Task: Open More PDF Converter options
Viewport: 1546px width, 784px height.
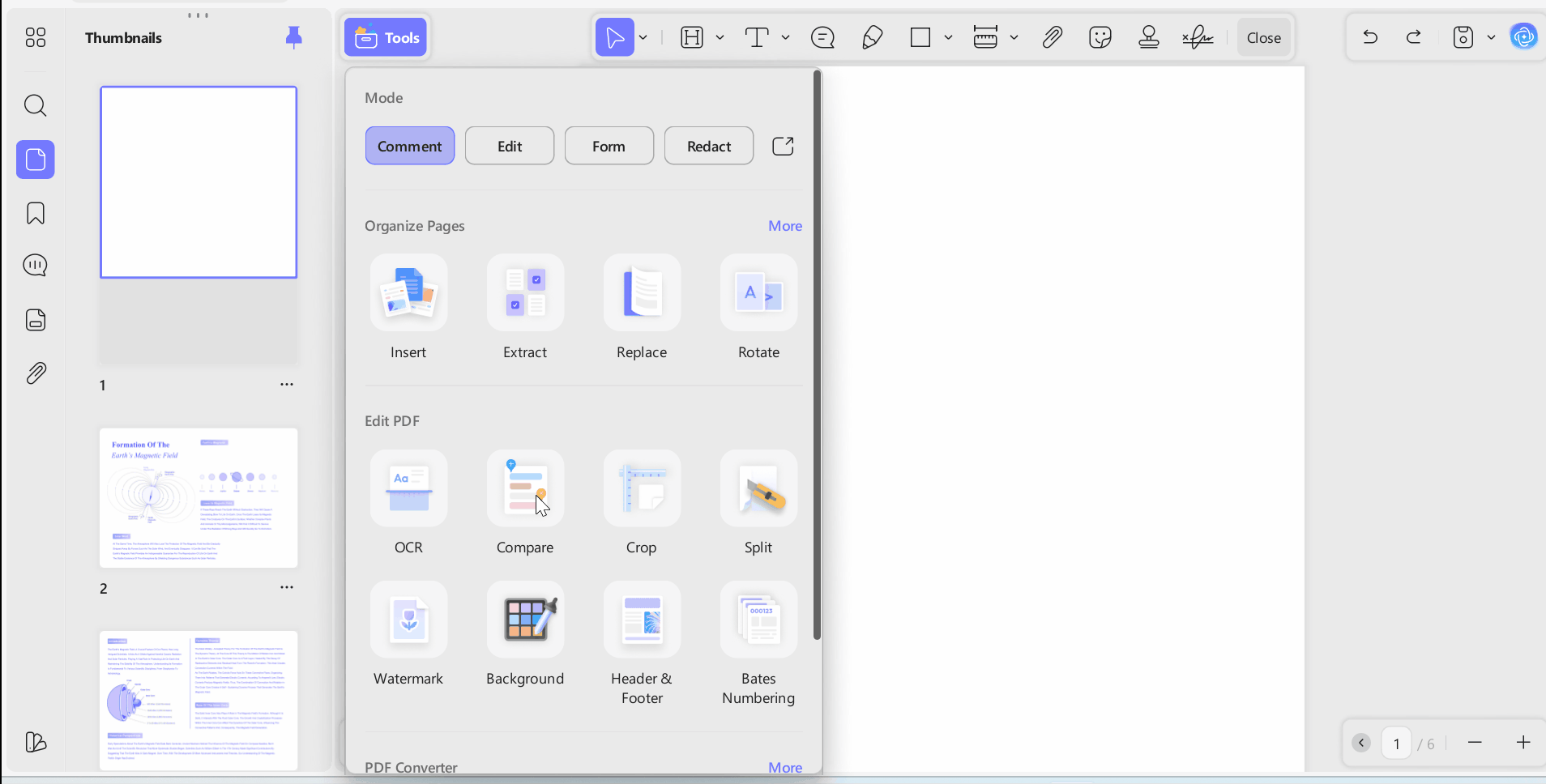Action: pos(785,767)
